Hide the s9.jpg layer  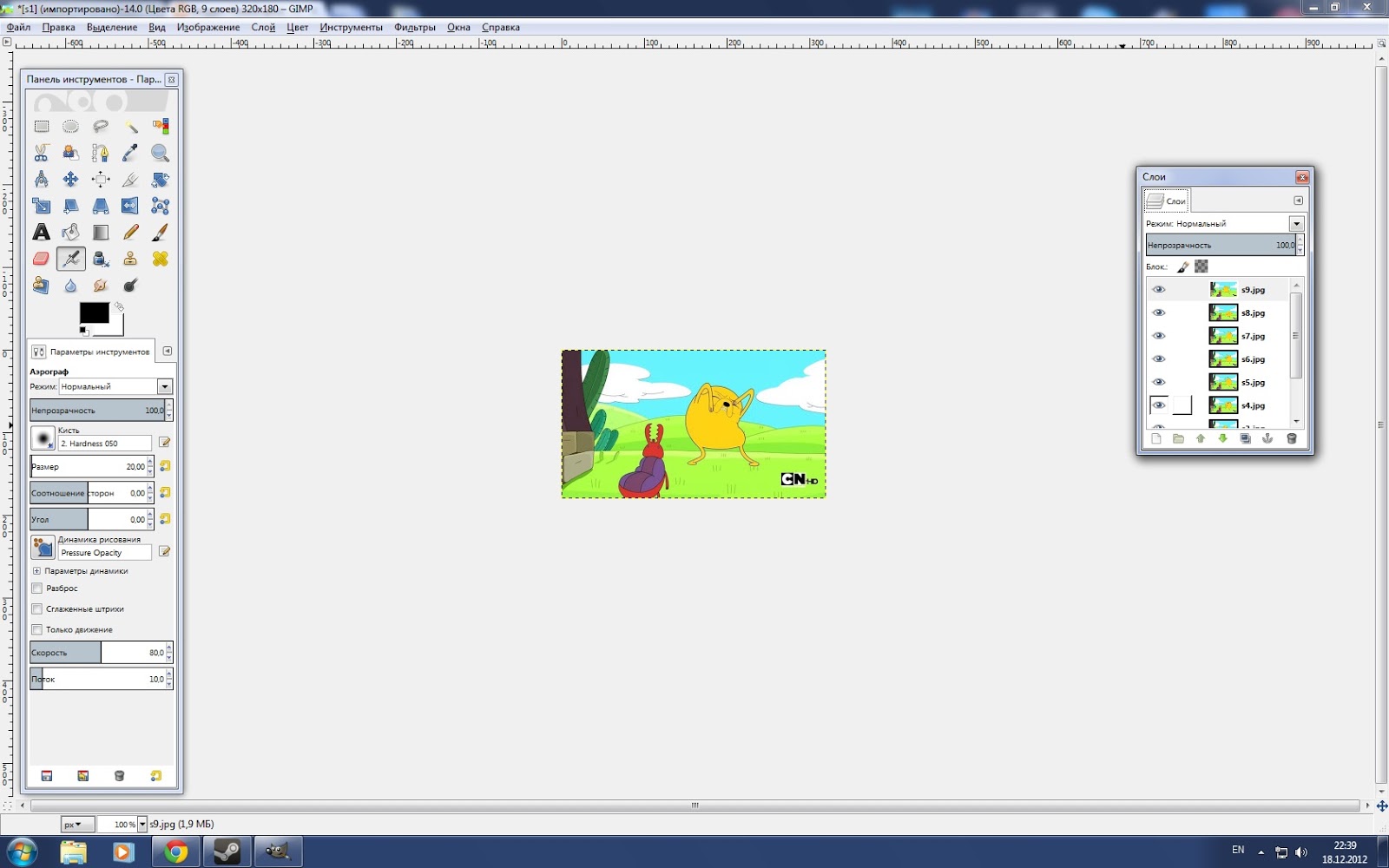tap(1158, 290)
